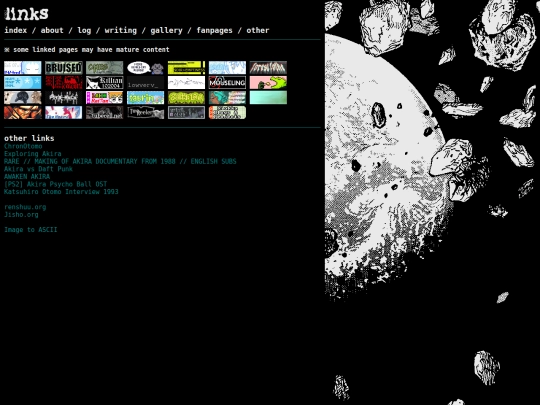This screenshot has width=540, height=405.
Task: Click the gray-green camo site button
Action: pyautogui.click(x=105, y=68)
